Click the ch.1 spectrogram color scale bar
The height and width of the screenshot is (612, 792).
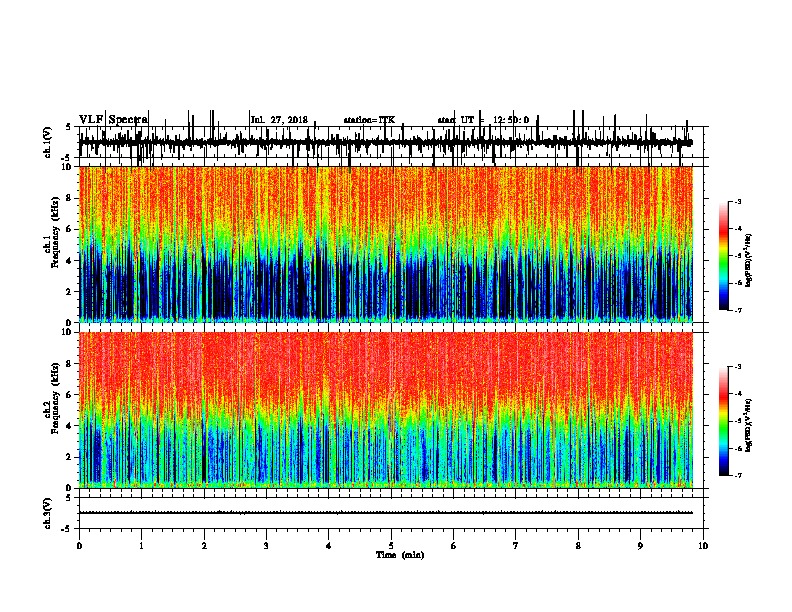coord(724,256)
